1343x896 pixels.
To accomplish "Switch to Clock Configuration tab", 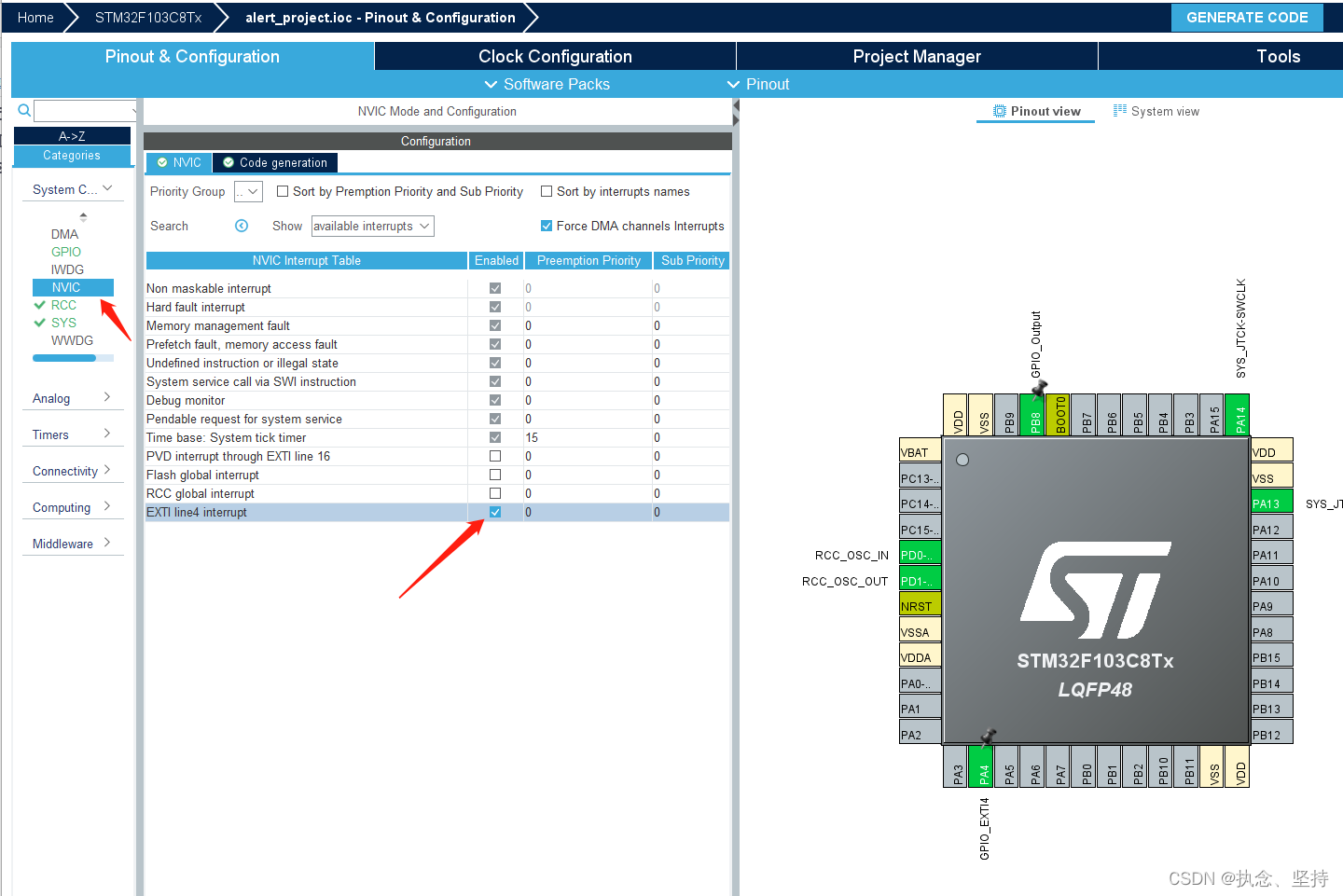I will coord(555,56).
